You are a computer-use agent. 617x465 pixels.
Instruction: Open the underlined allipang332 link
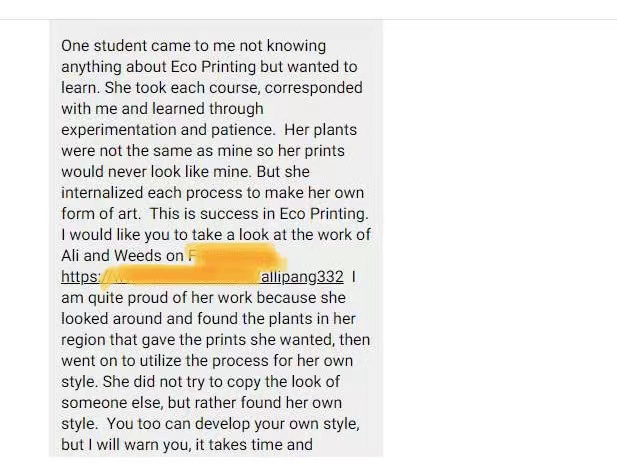(302, 277)
